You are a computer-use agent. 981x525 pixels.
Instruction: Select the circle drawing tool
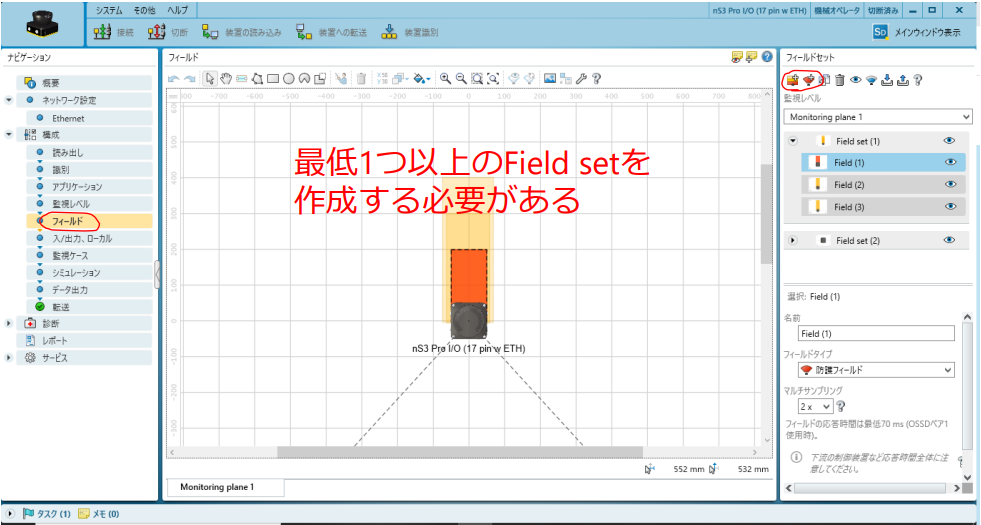288,79
